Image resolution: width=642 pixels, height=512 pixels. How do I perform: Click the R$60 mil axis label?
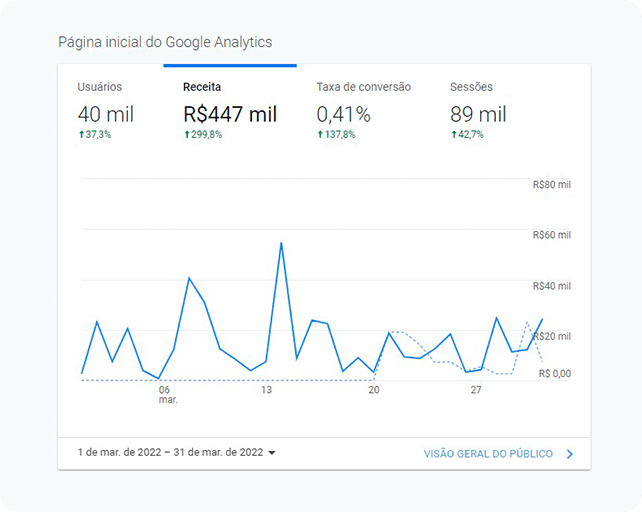[x=552, y=235]
